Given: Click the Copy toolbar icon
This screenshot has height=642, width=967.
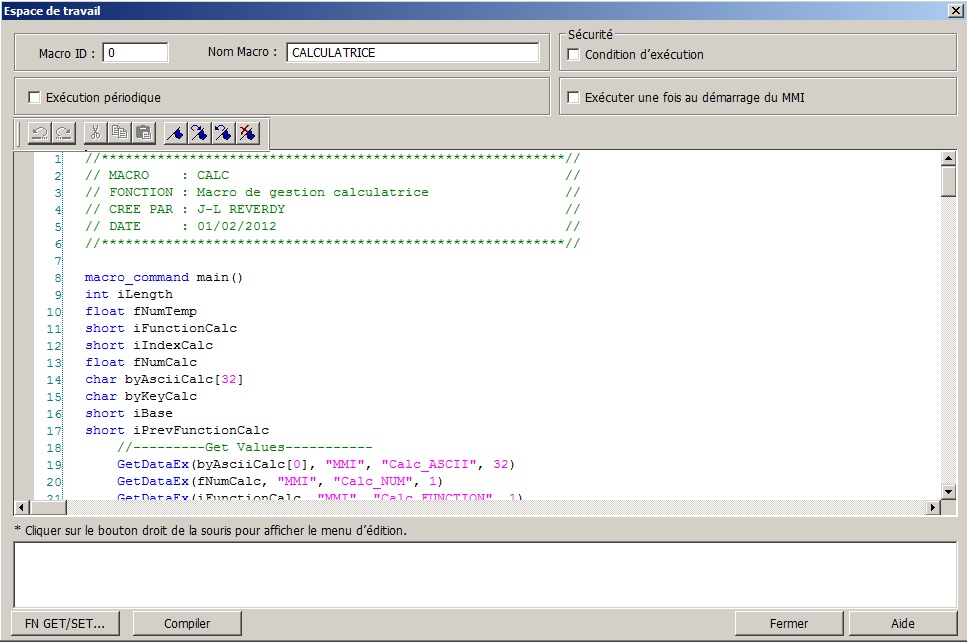Looking at the screenshot, I should (x=119, y=132).
